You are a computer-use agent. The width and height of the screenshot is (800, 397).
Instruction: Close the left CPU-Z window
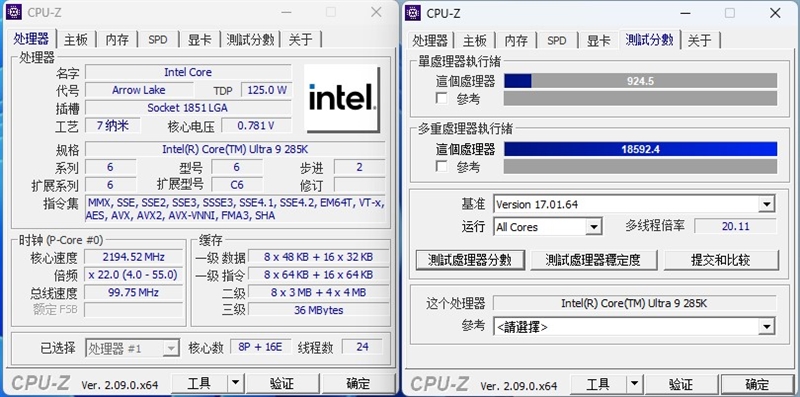click(x=377, y=12)
